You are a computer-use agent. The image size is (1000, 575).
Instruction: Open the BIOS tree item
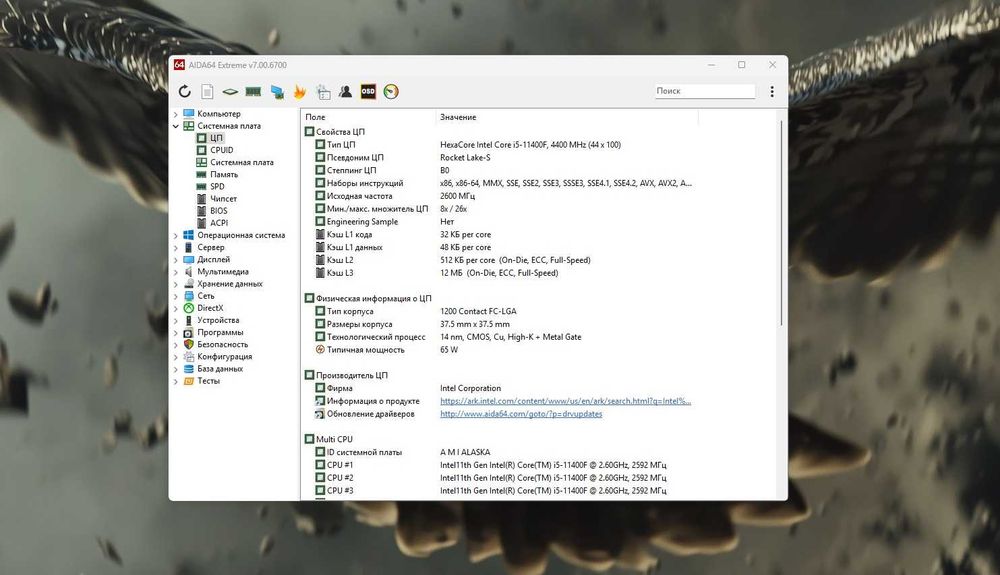(x=219, y=210)
